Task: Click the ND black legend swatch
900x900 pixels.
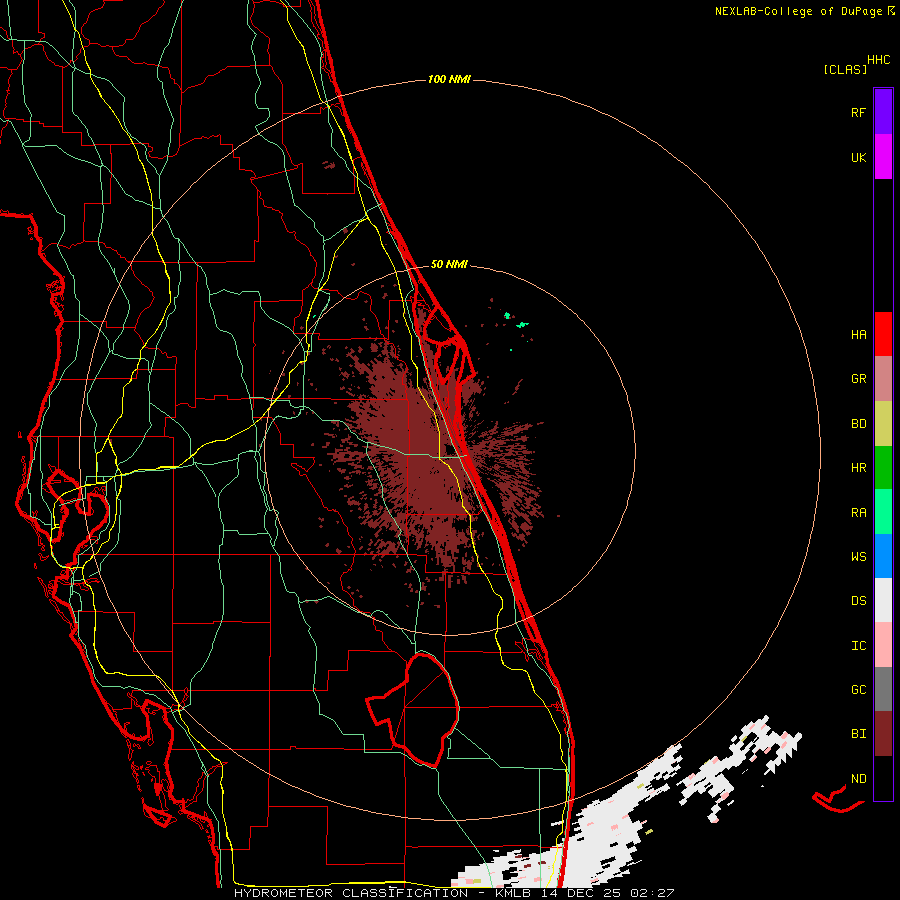Action: 883,778
